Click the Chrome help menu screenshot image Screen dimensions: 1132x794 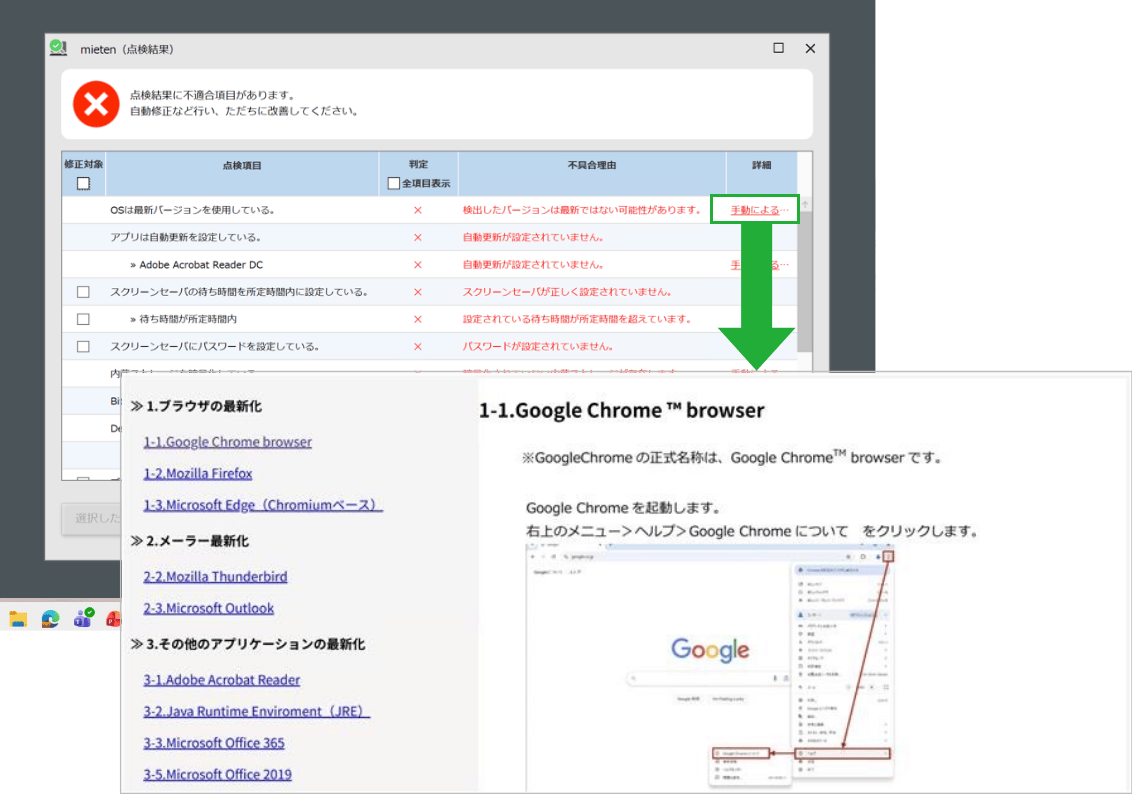(x=711, y=666)
